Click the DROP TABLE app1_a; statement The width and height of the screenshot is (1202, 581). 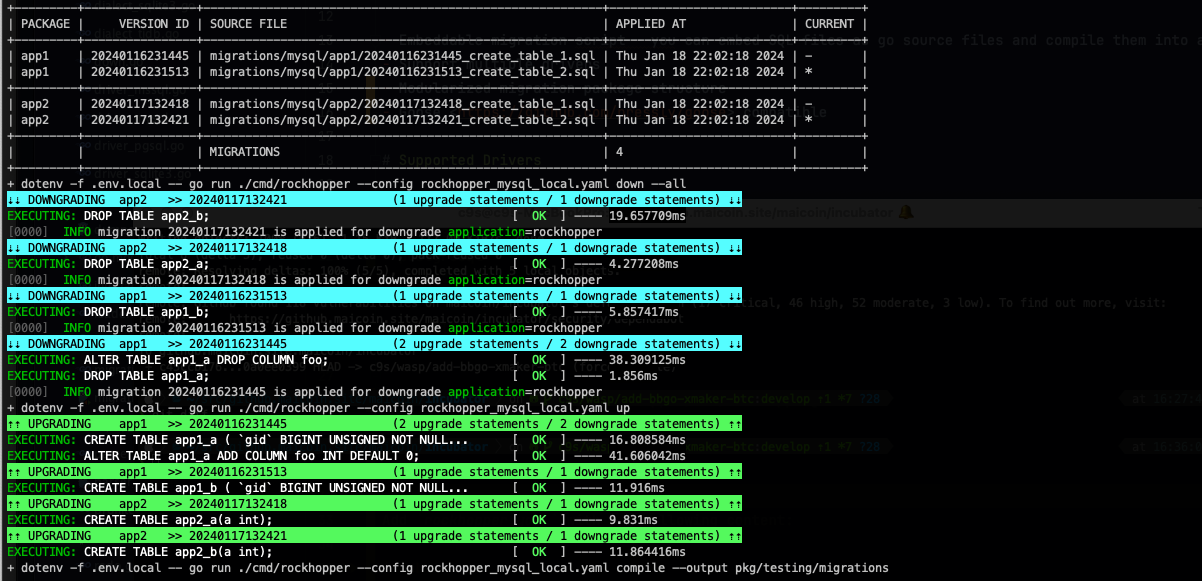pos(148,377)
